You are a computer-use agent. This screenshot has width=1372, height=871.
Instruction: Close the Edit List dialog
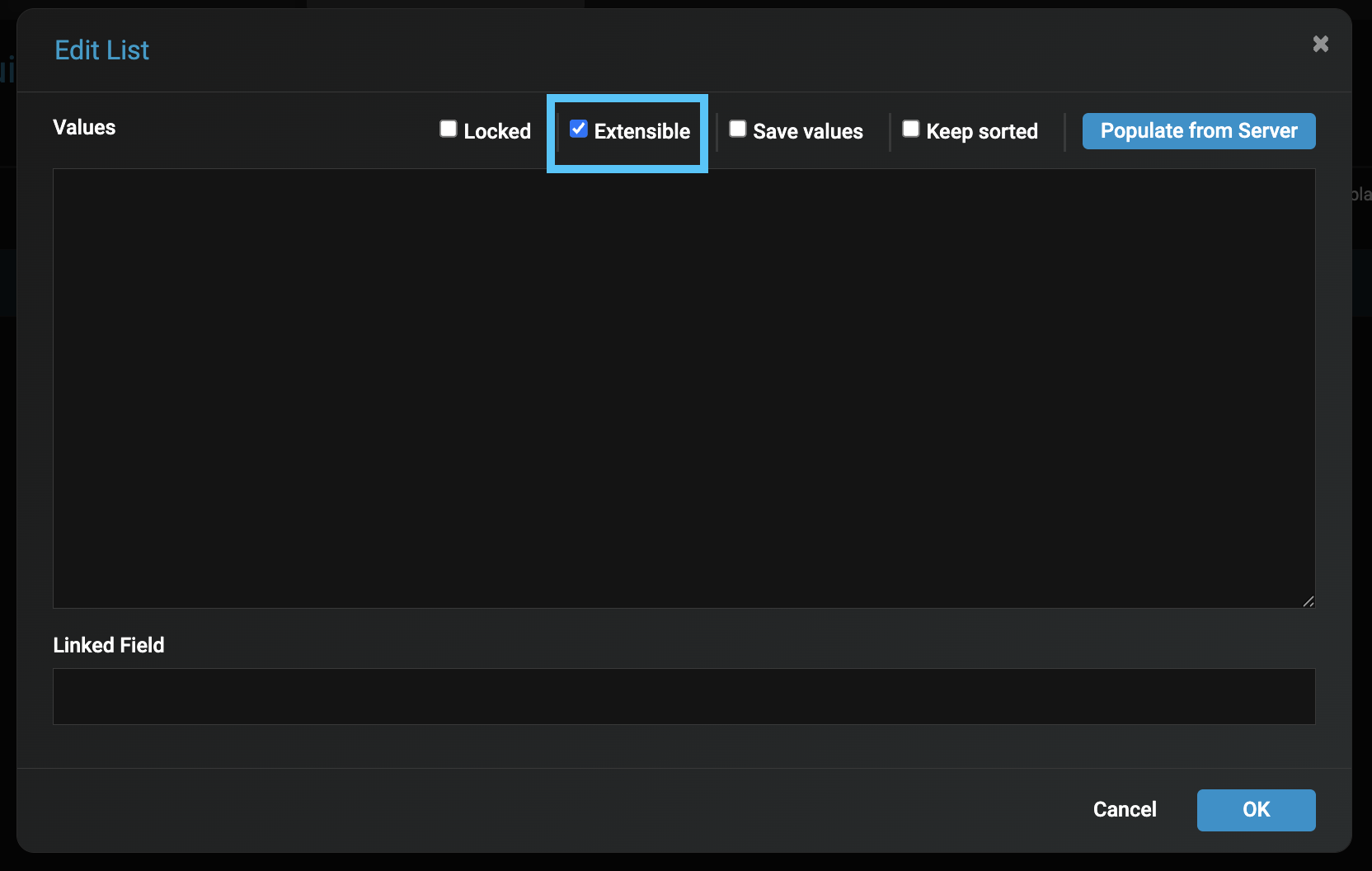[1320, 44]
